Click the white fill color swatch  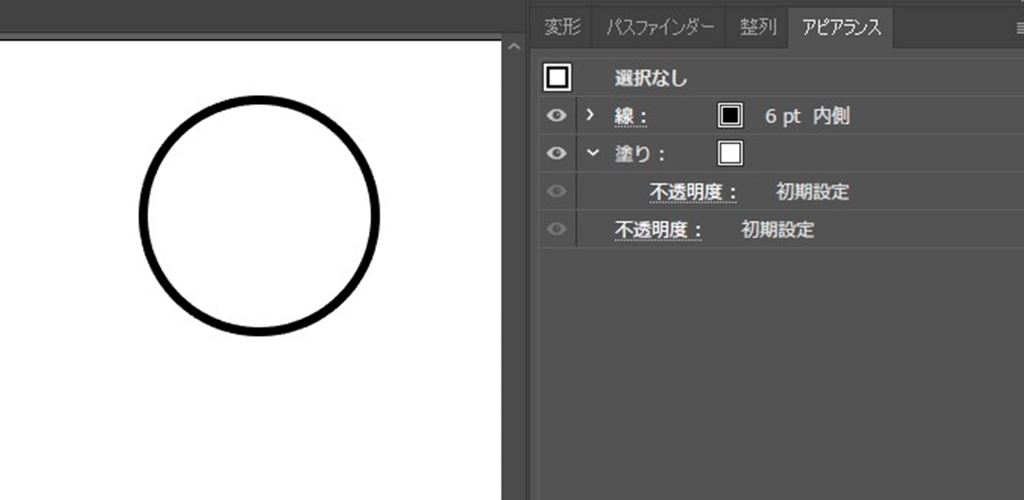pos(730,154)
